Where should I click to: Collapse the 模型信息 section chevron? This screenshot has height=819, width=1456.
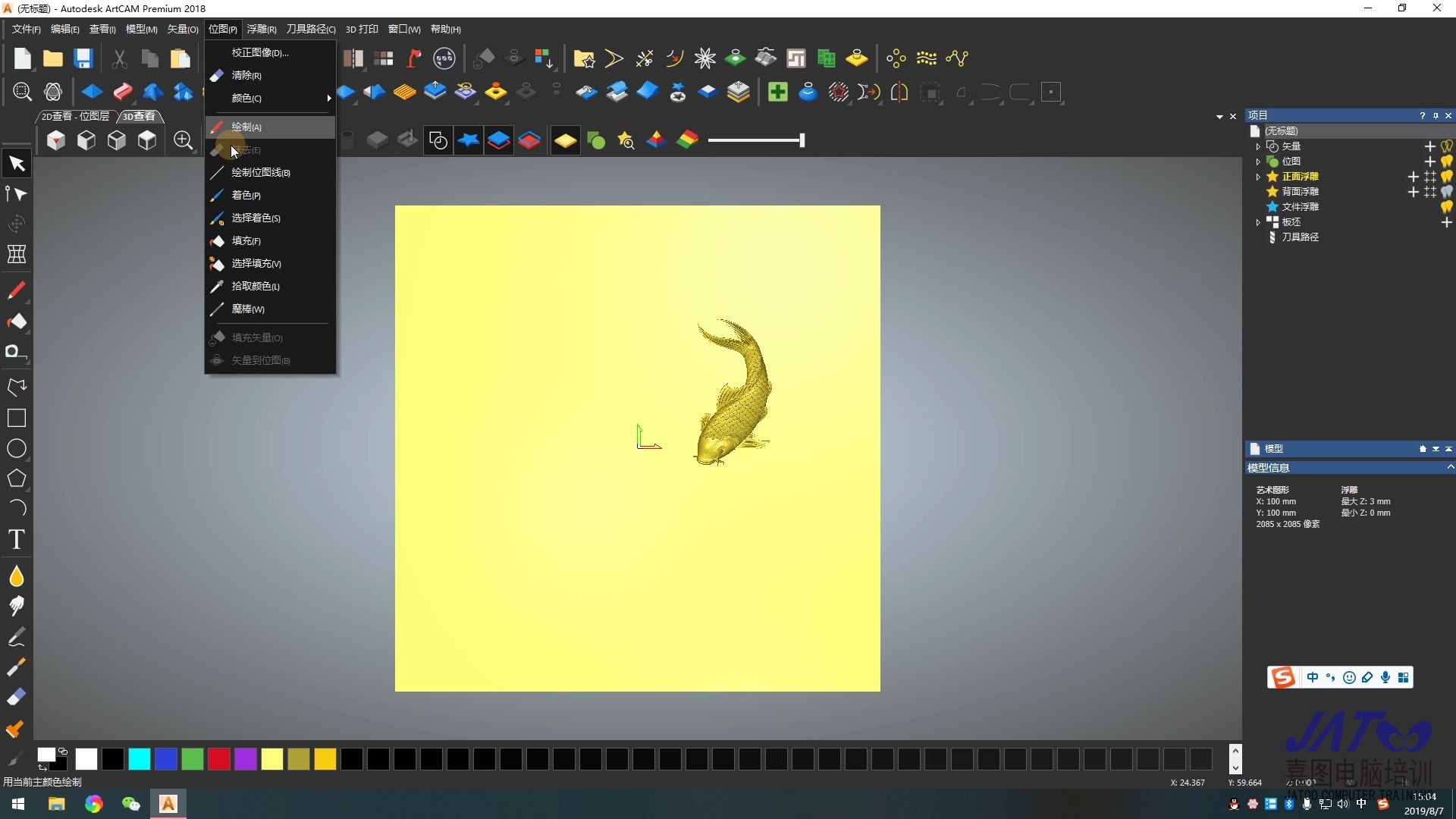pos(1450,467)
